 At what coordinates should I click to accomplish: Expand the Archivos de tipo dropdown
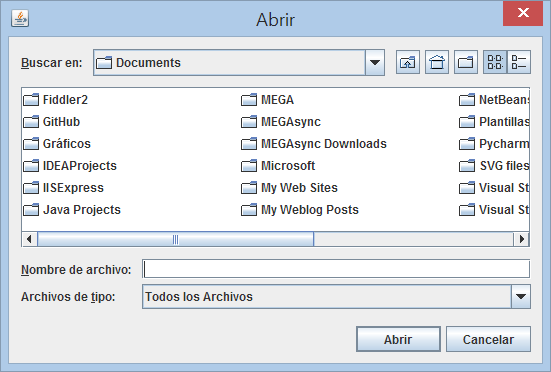(521, 296)
